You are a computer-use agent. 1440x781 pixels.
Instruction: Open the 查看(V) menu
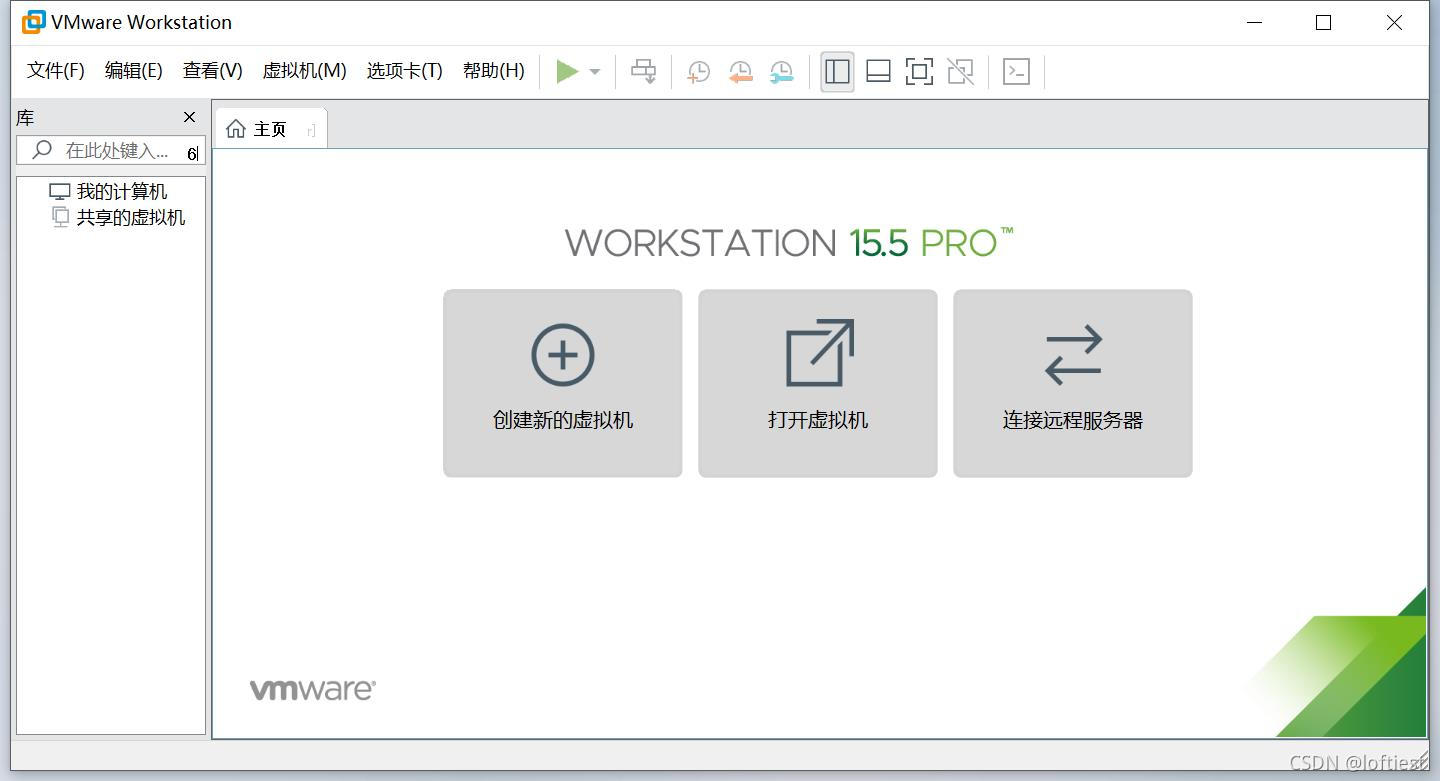click(213, 70)
